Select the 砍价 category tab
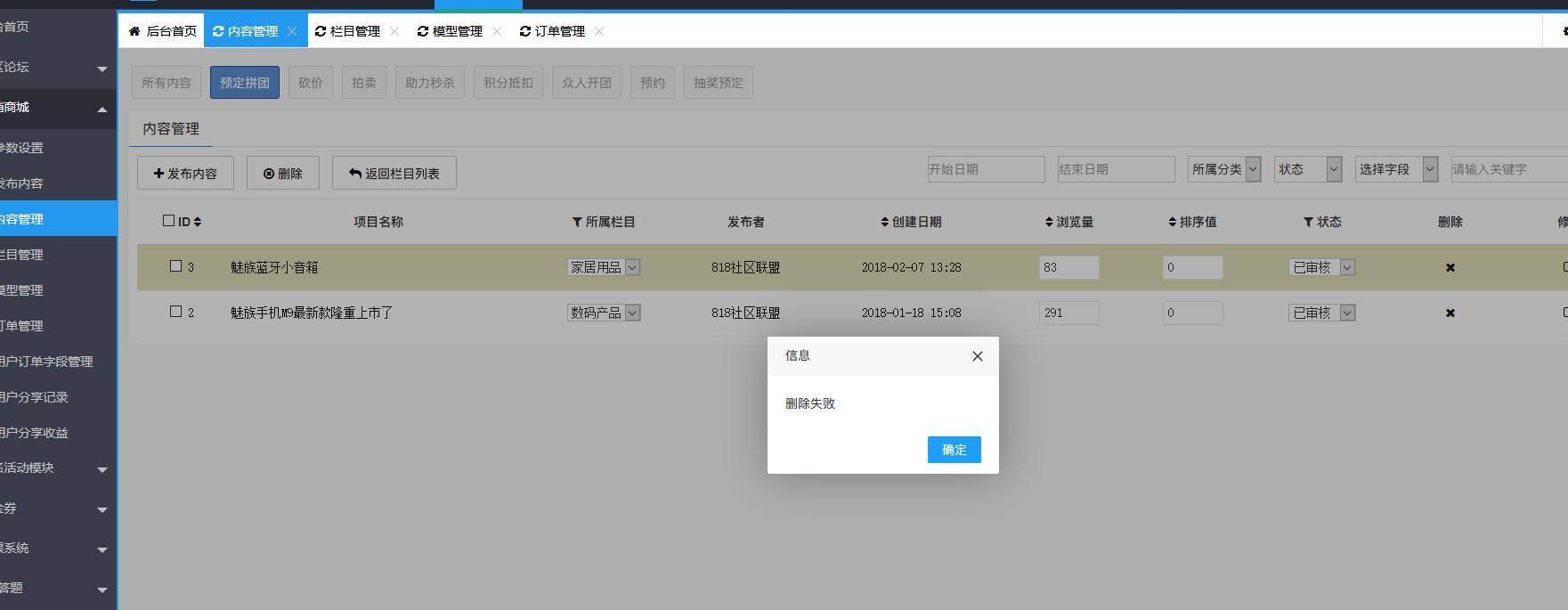1568x610 pixels. point(311,83)
